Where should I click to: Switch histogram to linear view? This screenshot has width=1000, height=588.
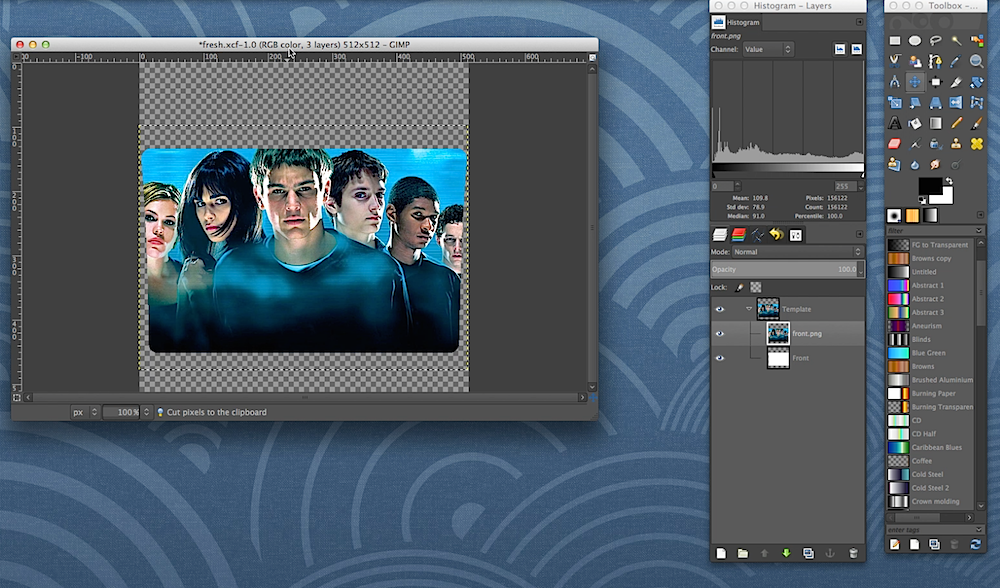point(840,49)
